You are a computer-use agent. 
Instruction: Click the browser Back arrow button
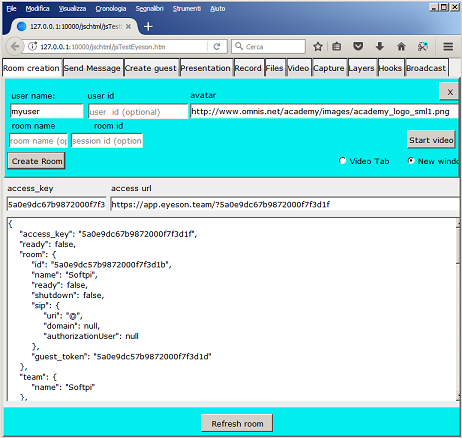click(x=15, y=46)
